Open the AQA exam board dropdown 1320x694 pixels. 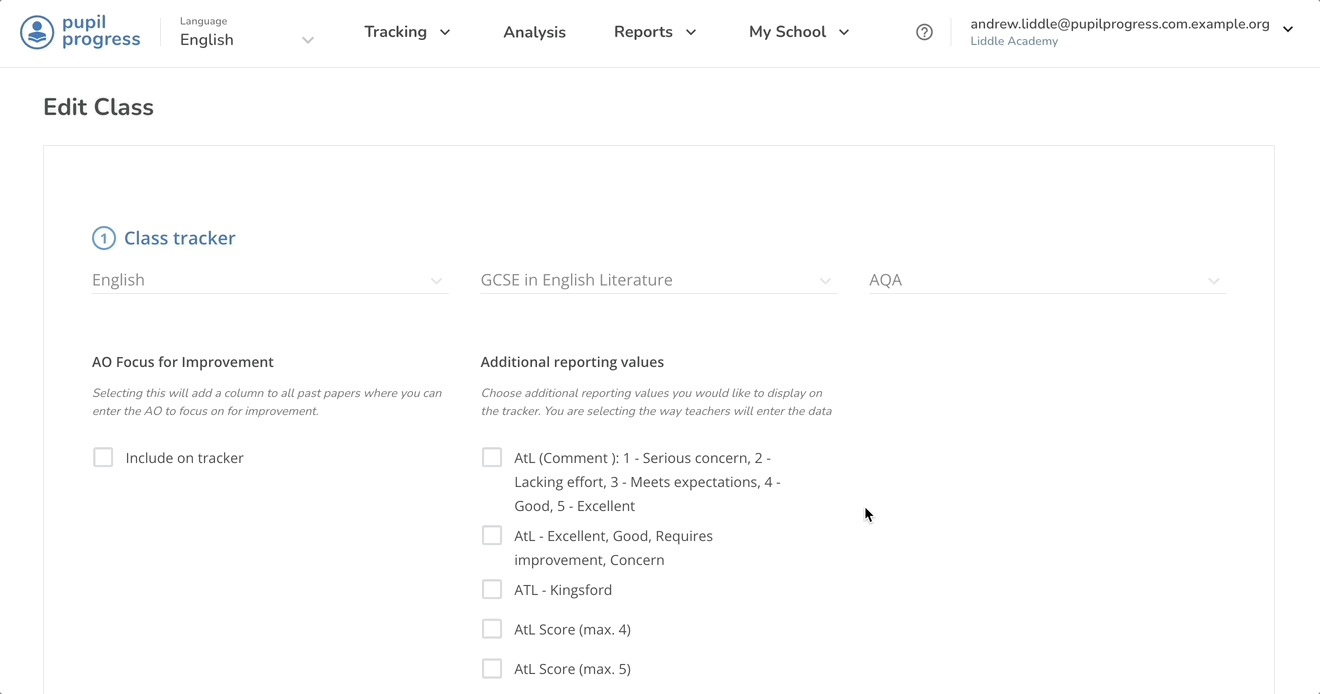pyautogui.click(x=1045, y=280)
